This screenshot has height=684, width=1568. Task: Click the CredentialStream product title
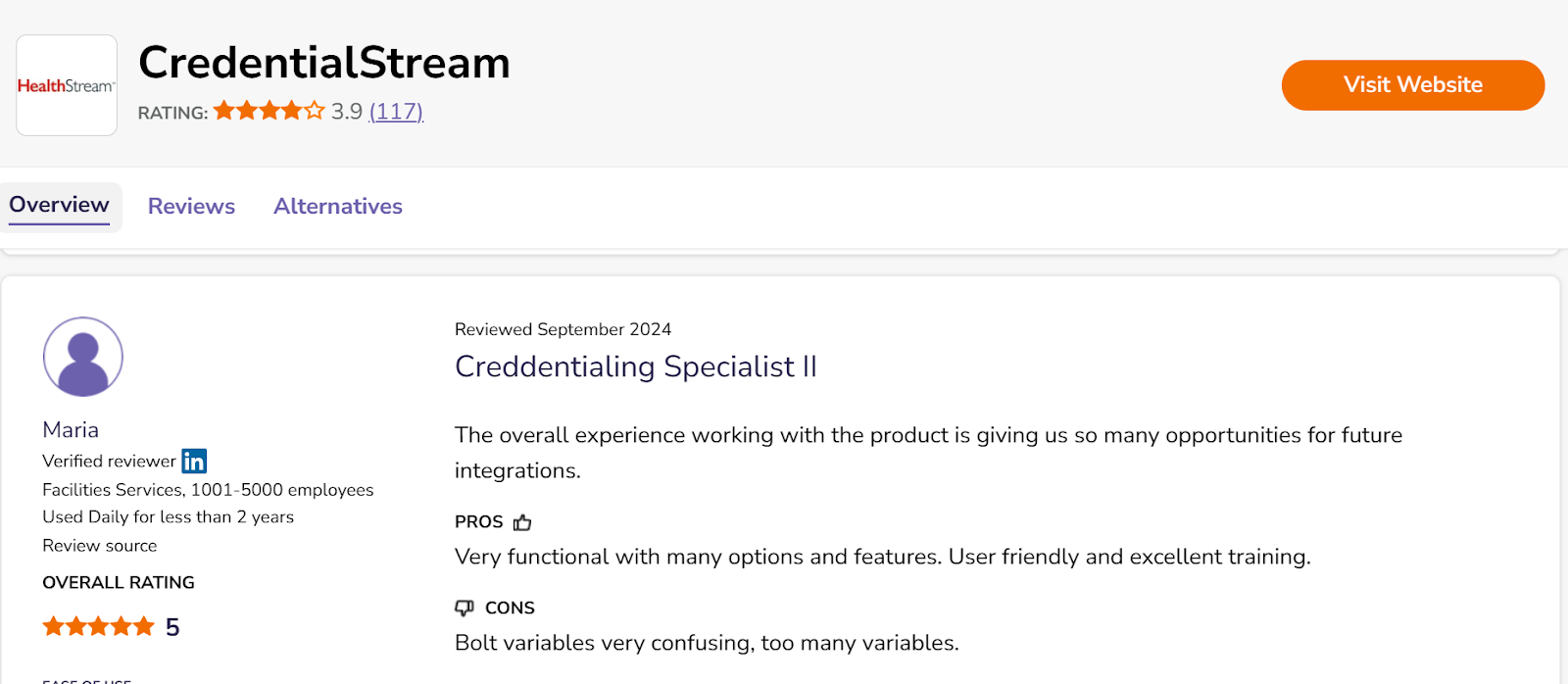pos(324,63)
